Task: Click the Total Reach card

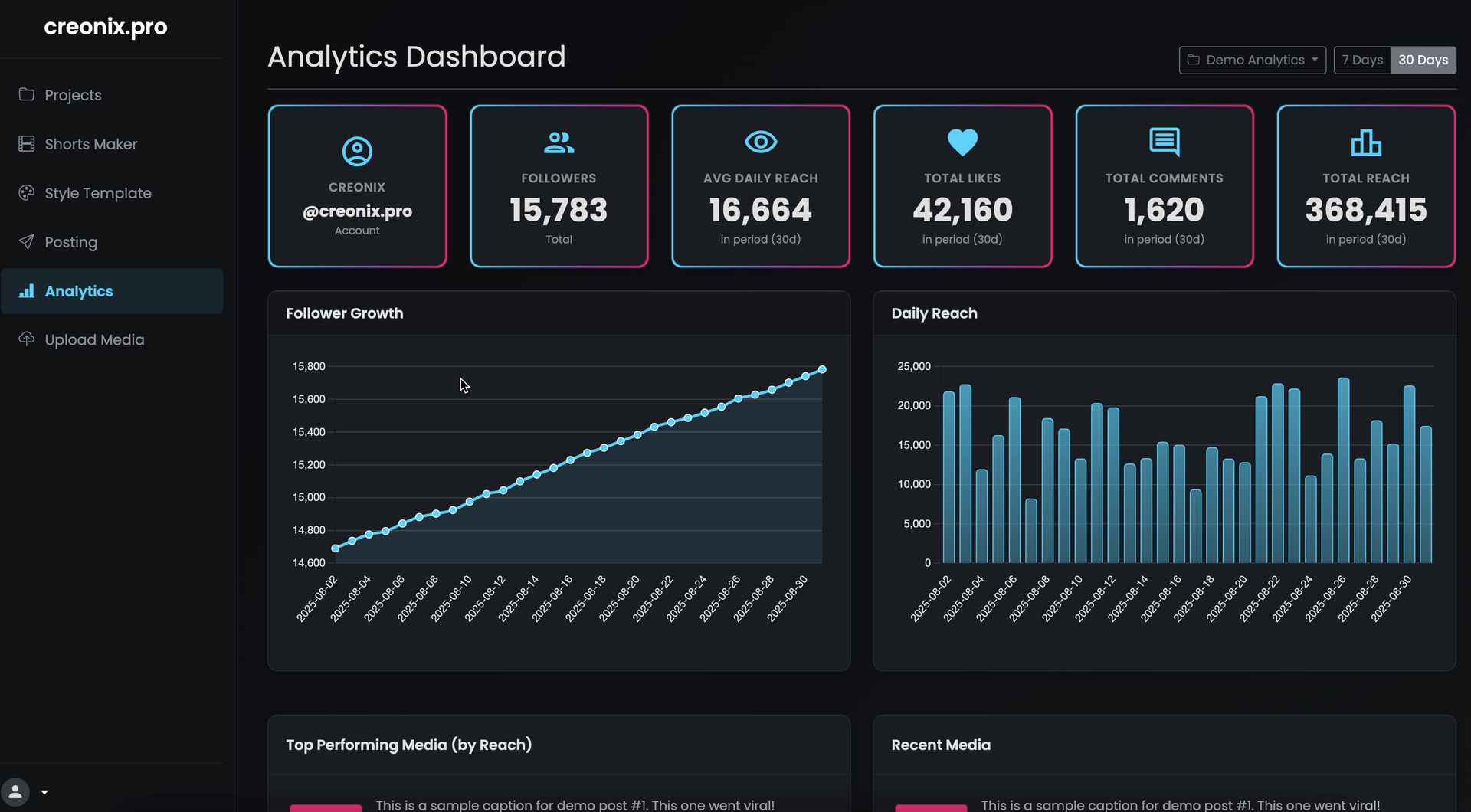Action: point(1365,186)
